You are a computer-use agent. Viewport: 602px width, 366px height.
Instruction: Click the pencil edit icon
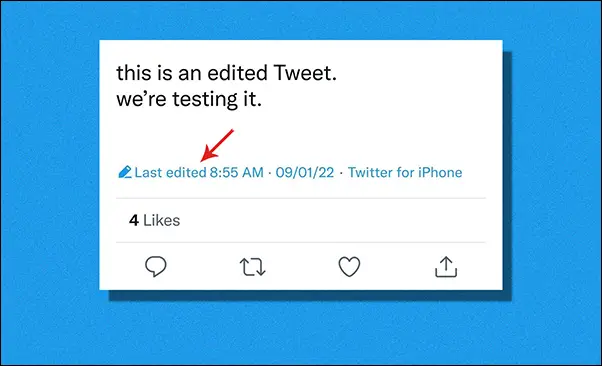click(125, 172)
